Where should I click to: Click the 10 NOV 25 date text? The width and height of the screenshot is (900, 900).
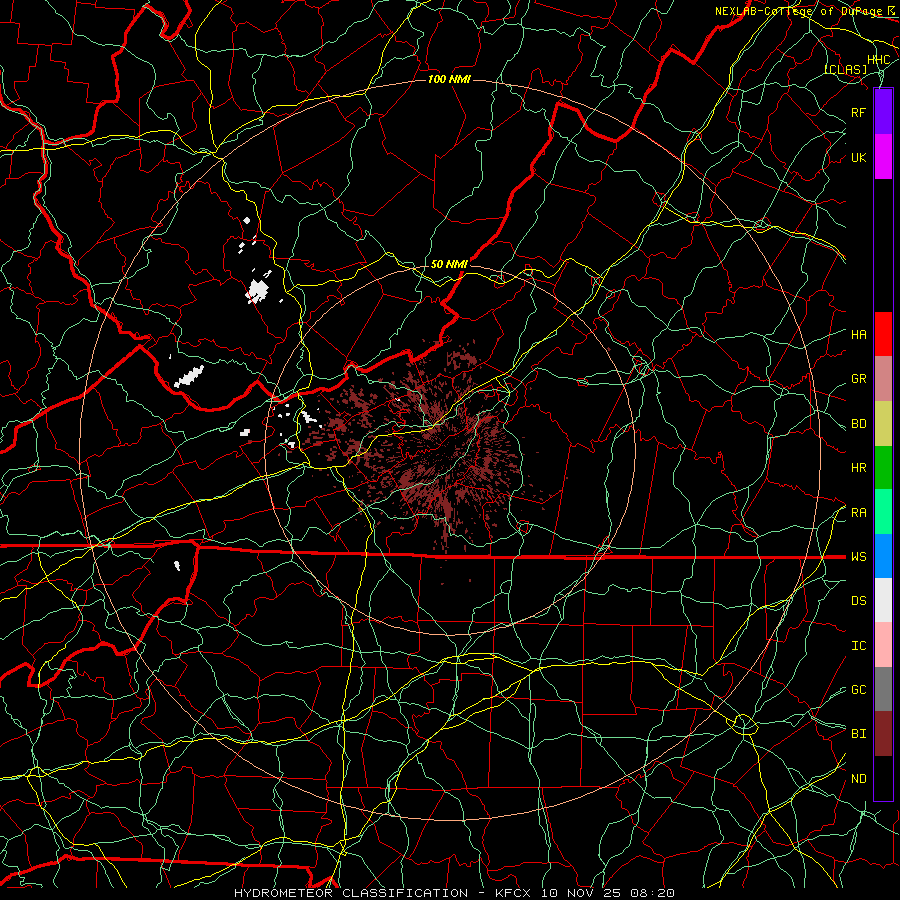pyautogui.click(x=580, y=893)
